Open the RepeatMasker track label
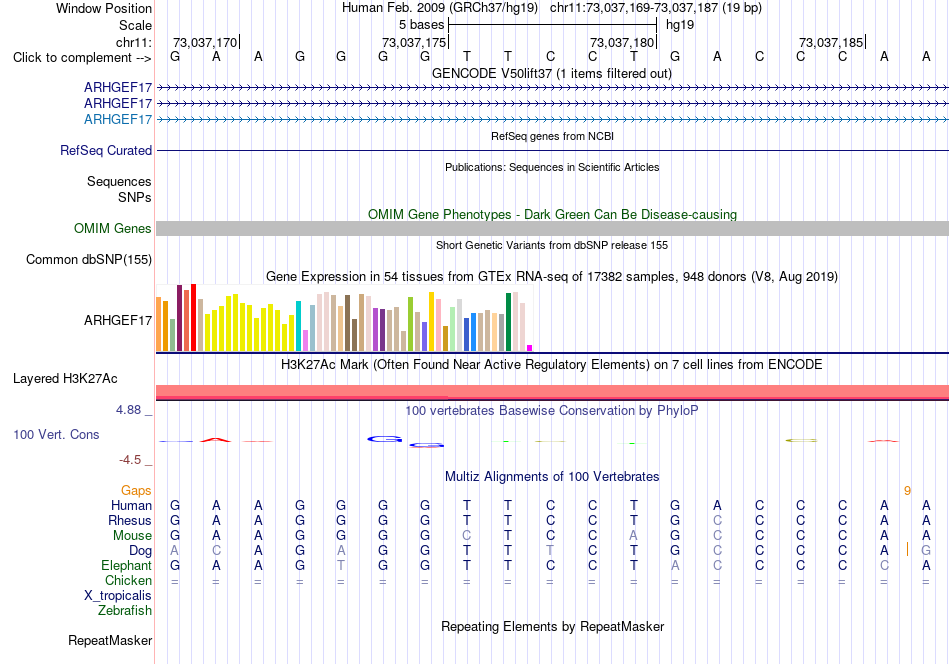Screen dimensions: 950x664 coord(110,640)
